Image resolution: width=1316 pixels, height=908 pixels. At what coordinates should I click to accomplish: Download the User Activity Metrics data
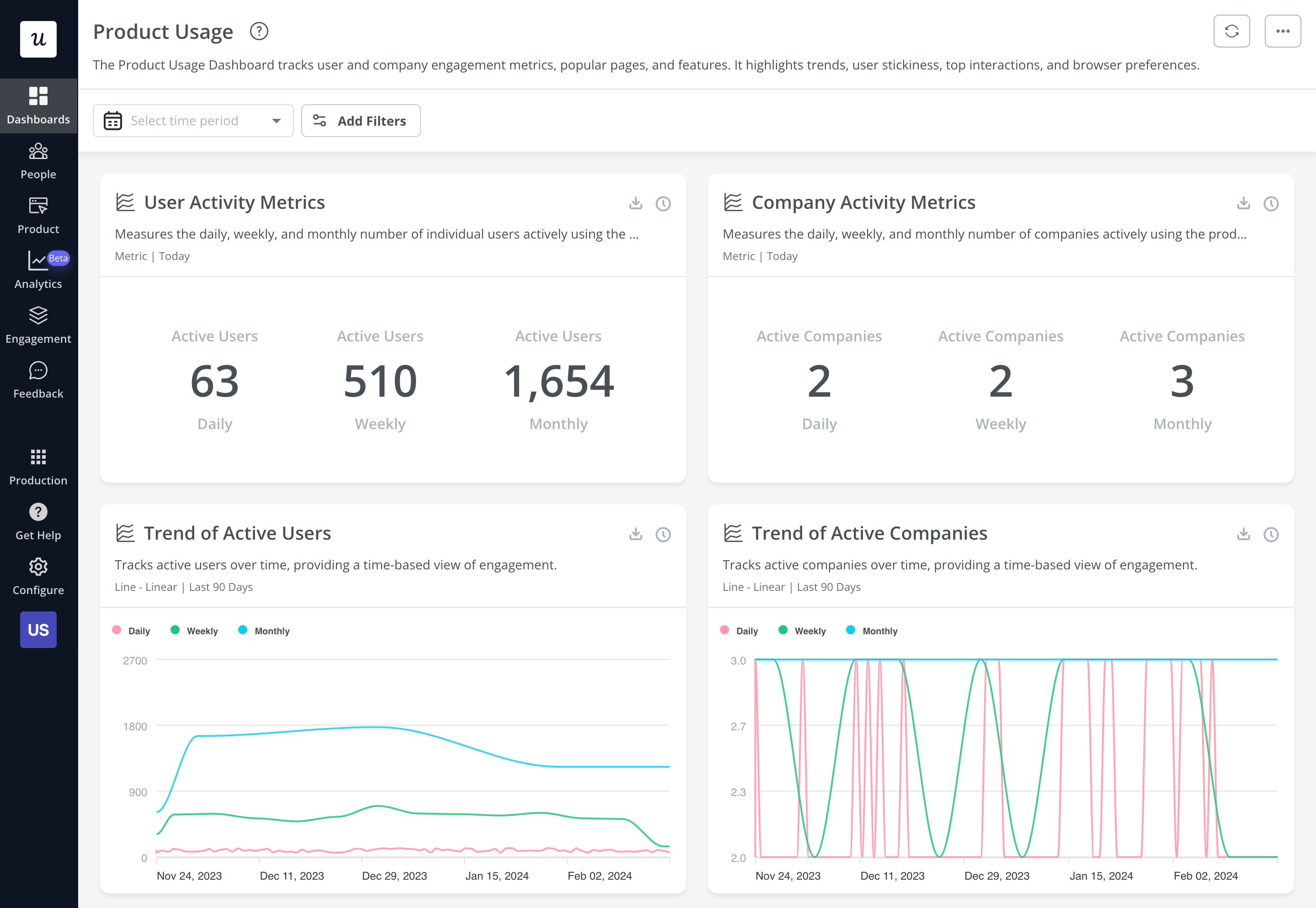click(x=635, y=203)
